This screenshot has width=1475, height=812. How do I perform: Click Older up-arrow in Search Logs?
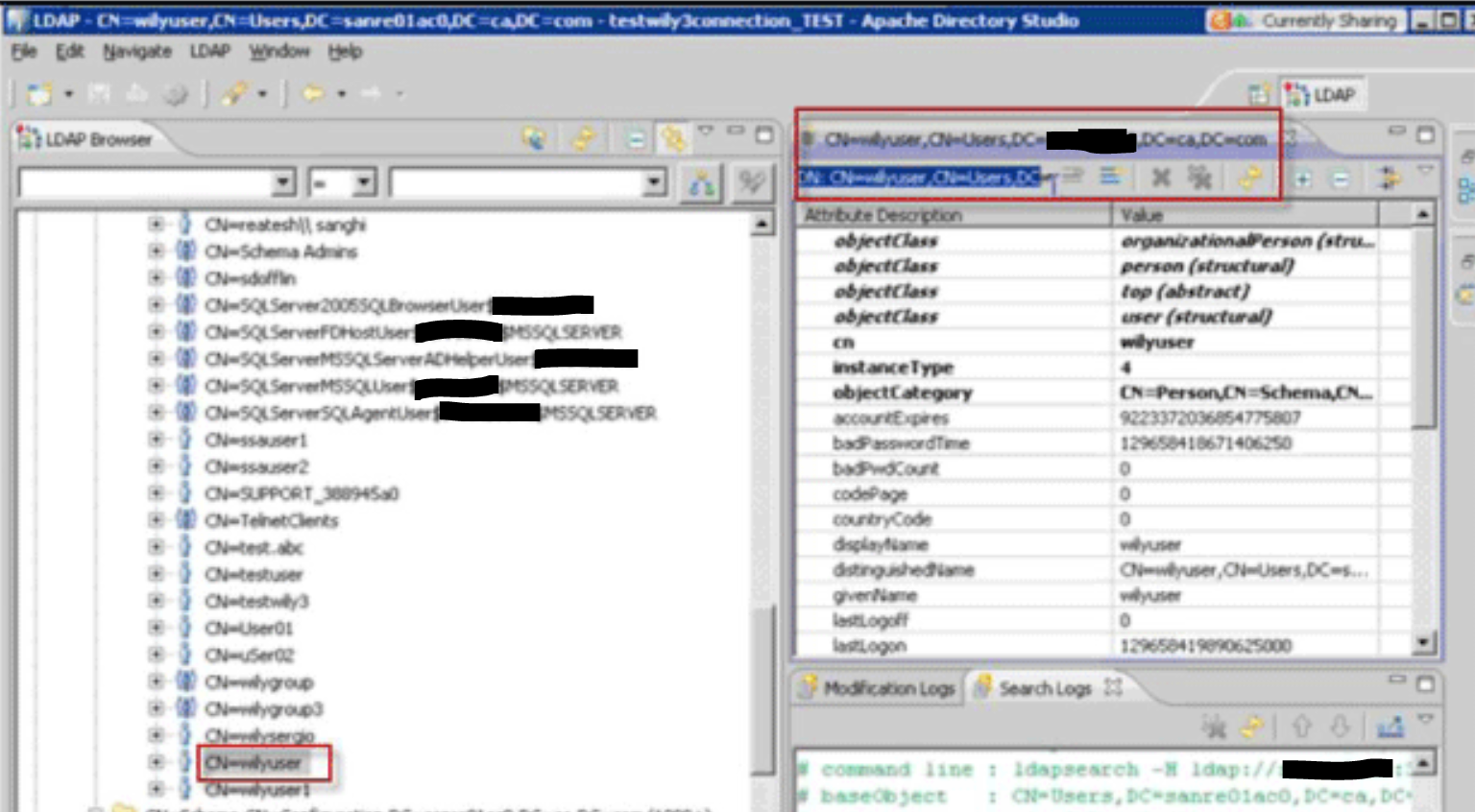pyautogui.click(x=1302, y=727)
